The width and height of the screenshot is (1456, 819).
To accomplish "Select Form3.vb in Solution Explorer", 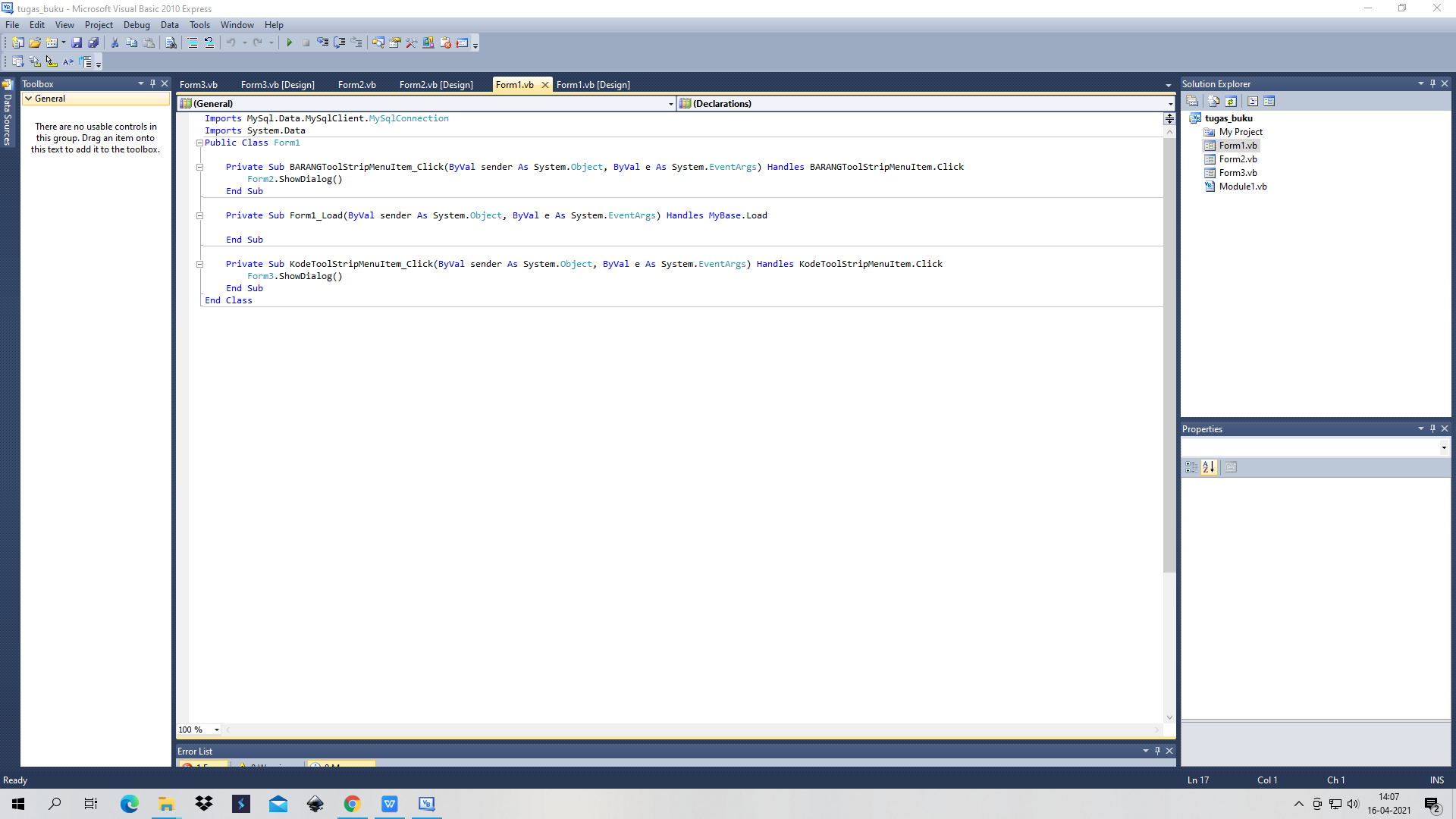I will pos(1237,172).
